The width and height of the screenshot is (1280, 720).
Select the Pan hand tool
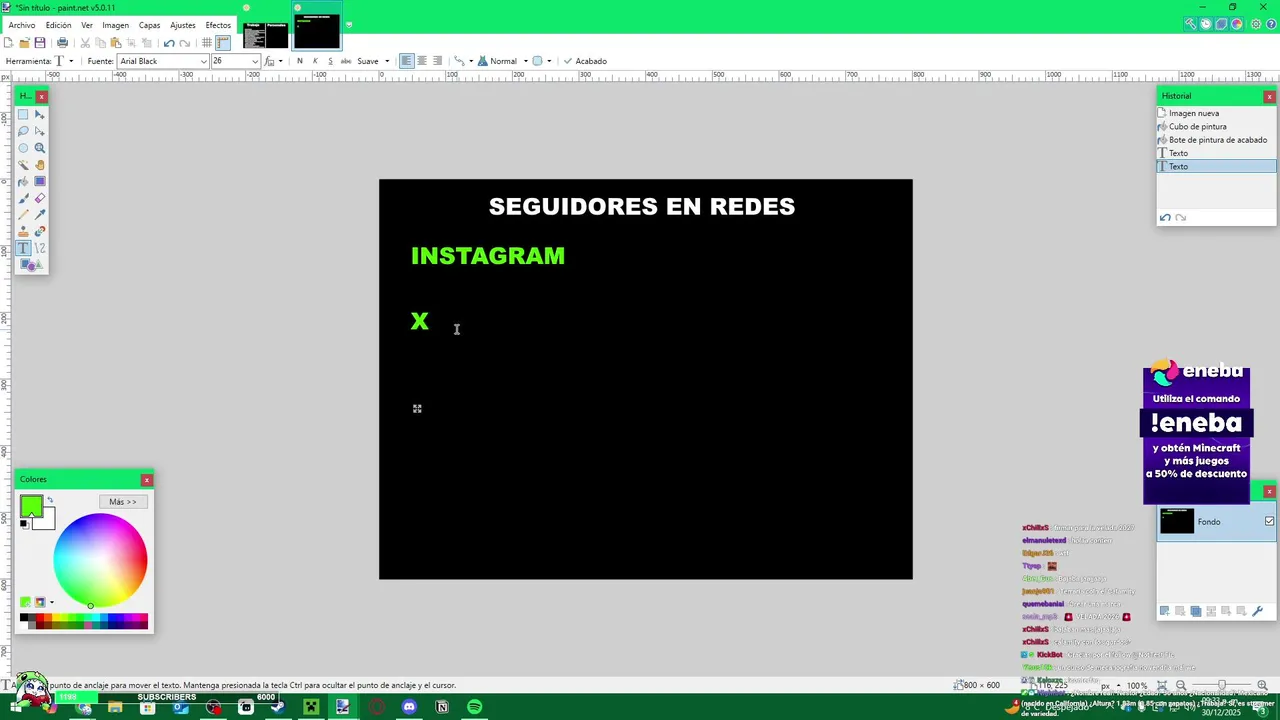click(x=40, y=165)
